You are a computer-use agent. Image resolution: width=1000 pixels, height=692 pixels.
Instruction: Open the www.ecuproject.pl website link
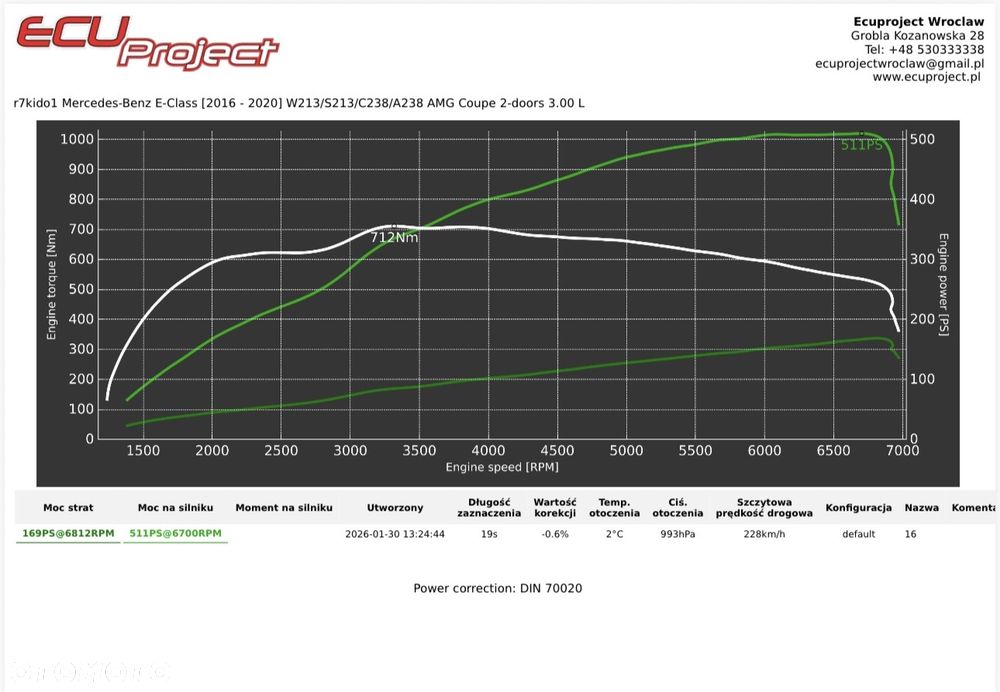(x=926, y=77)
